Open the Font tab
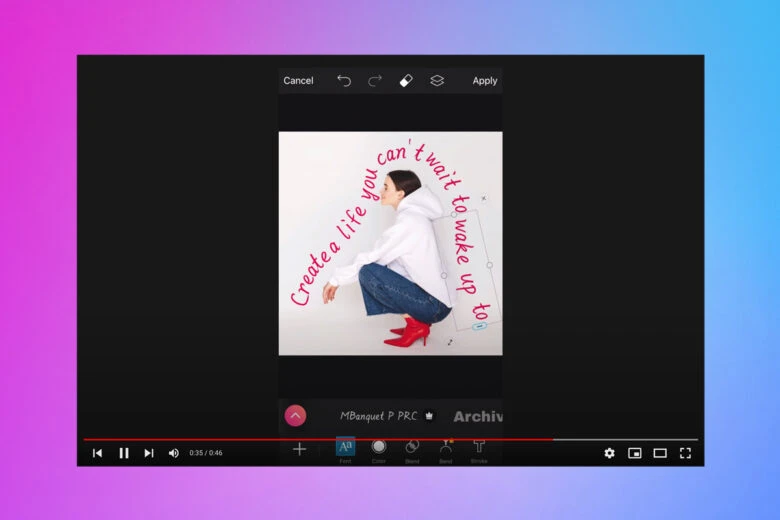 [x=345, y=448]
